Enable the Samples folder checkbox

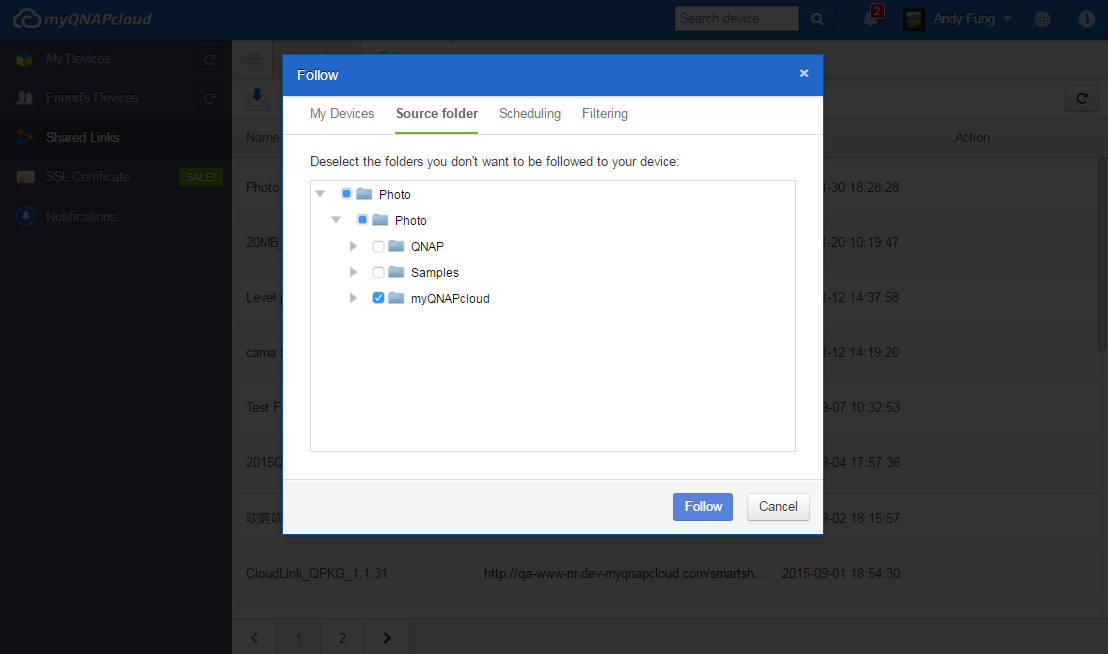[x=378, y=272]
